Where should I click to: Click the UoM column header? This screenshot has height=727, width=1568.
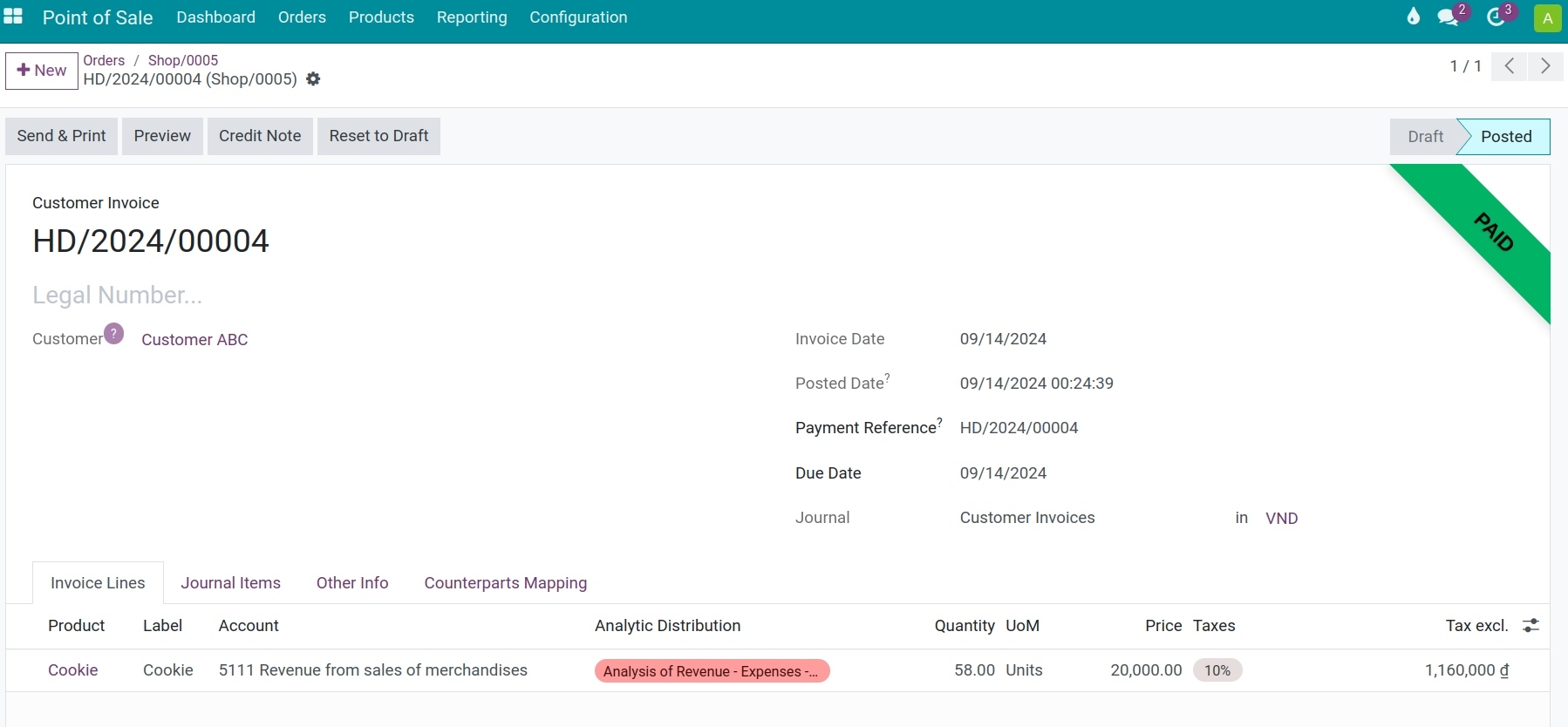tap(1022, 626)
